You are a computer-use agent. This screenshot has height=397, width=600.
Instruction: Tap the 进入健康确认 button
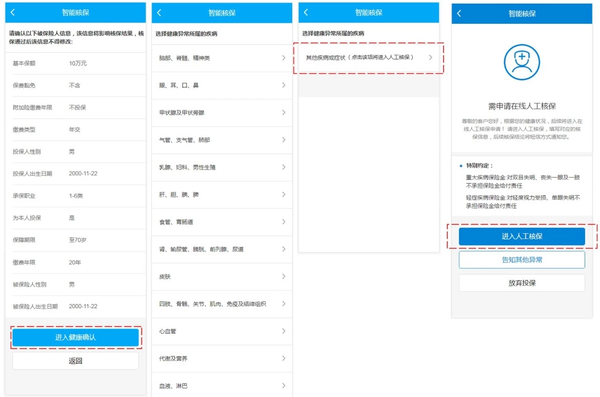click(x=76, y=337)
